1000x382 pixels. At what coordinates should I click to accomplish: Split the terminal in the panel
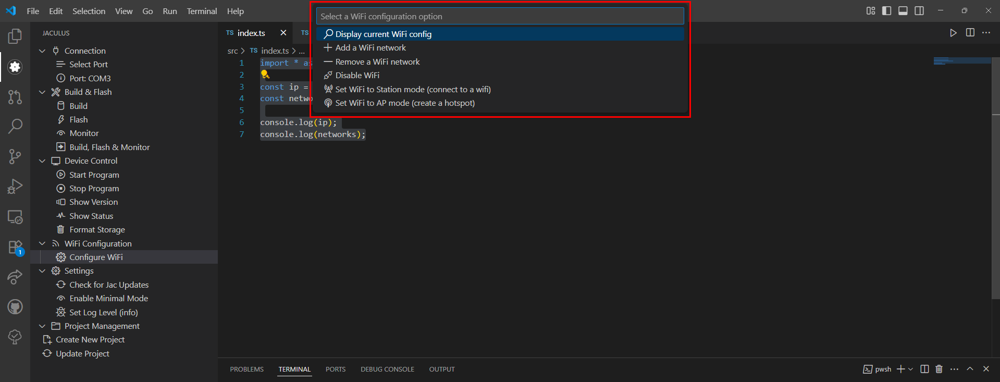924,369
